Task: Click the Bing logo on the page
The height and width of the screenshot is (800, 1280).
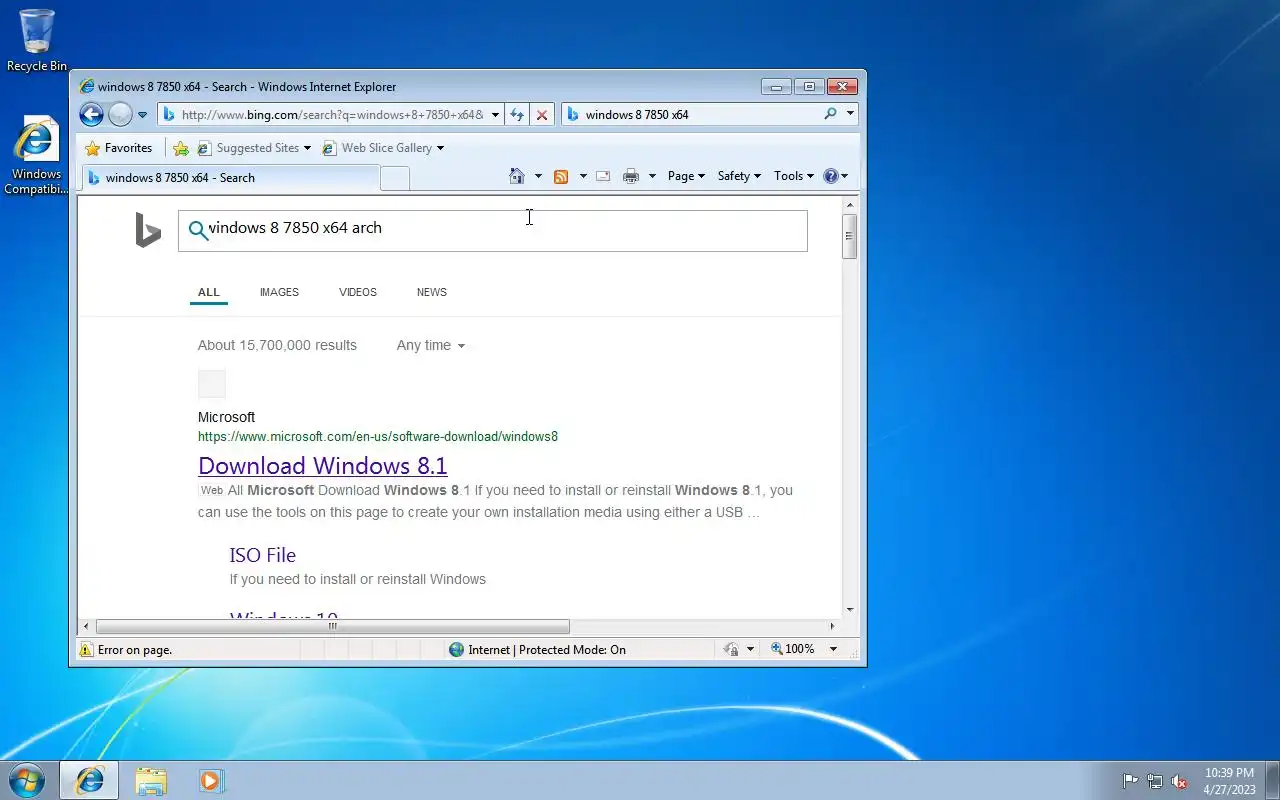Action: point(148,230)
